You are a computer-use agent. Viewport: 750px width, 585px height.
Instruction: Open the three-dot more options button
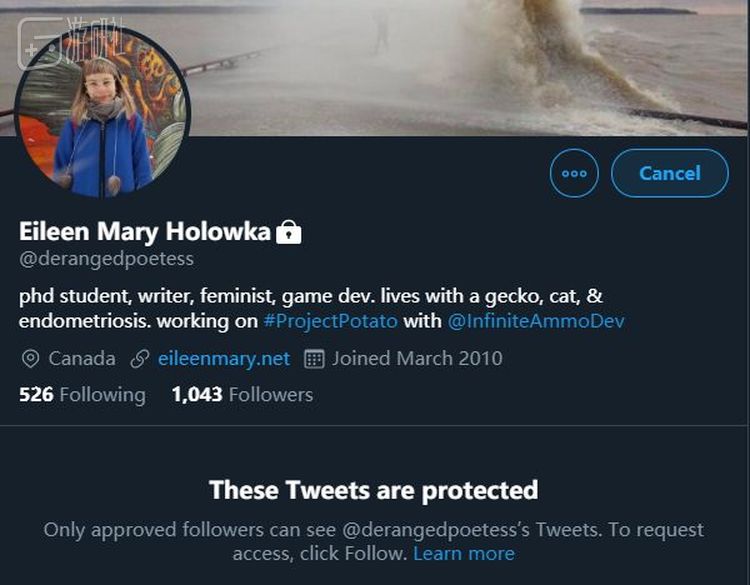pyautogui.click(x=574, y=173)
